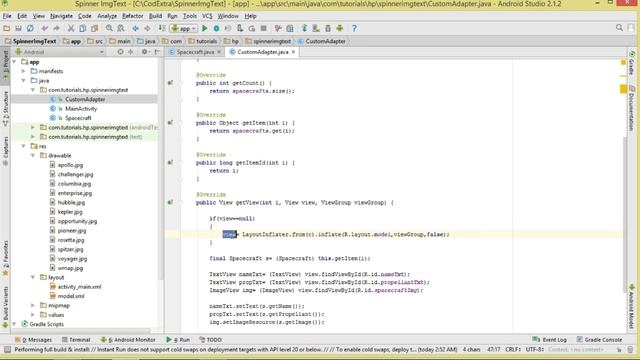Open project panel settings gear icon
The image size is (640, 360).
(144, 52)
